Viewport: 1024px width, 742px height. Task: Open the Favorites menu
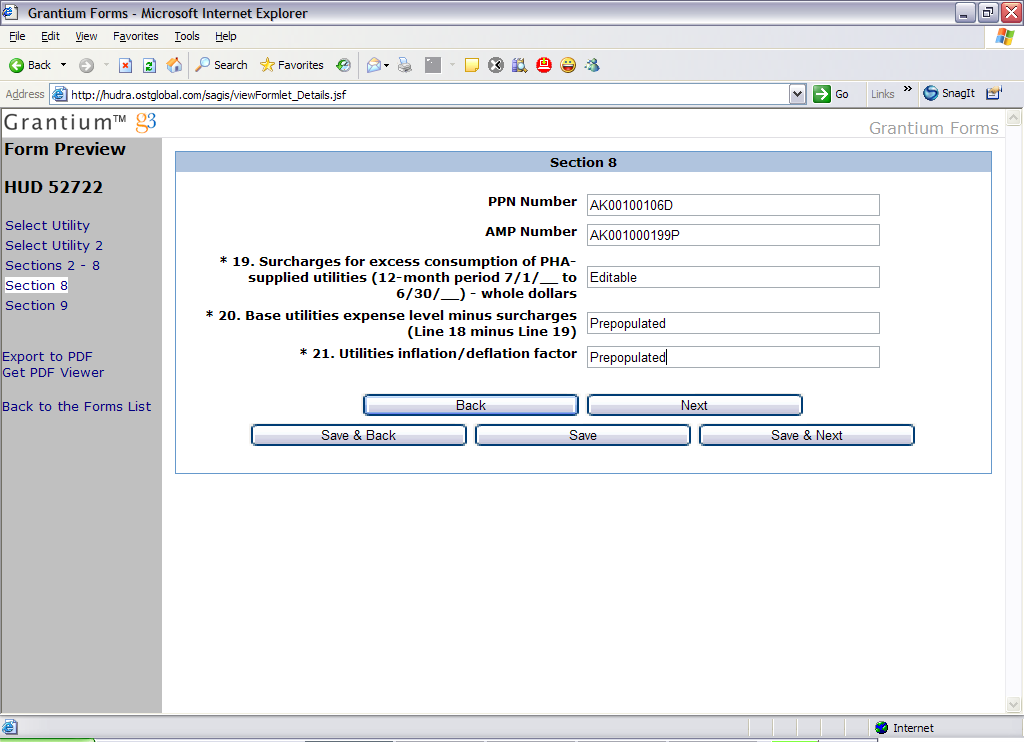(136, 37)
